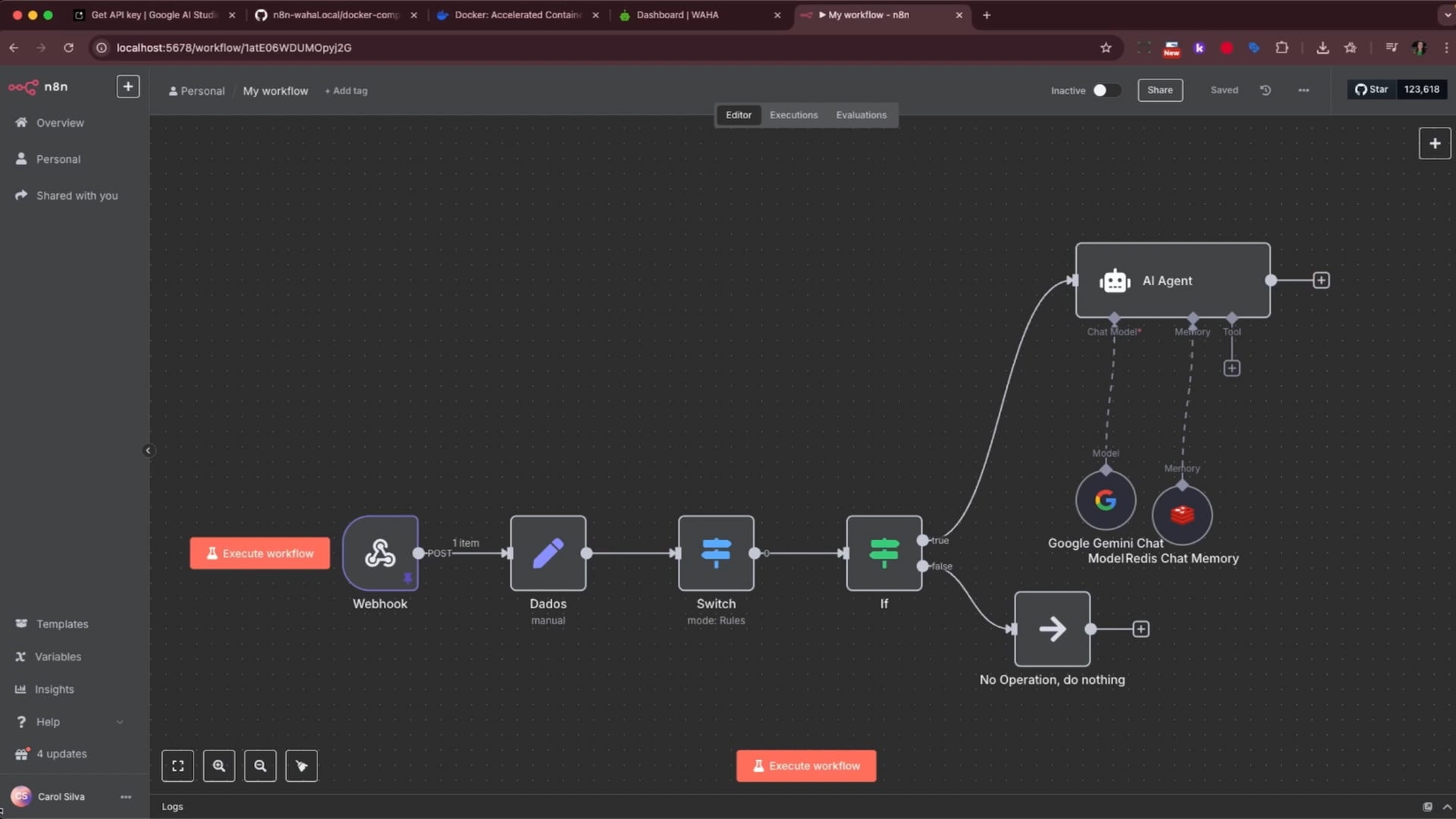Select the Redis Chat Memory node

(1181, 516)
